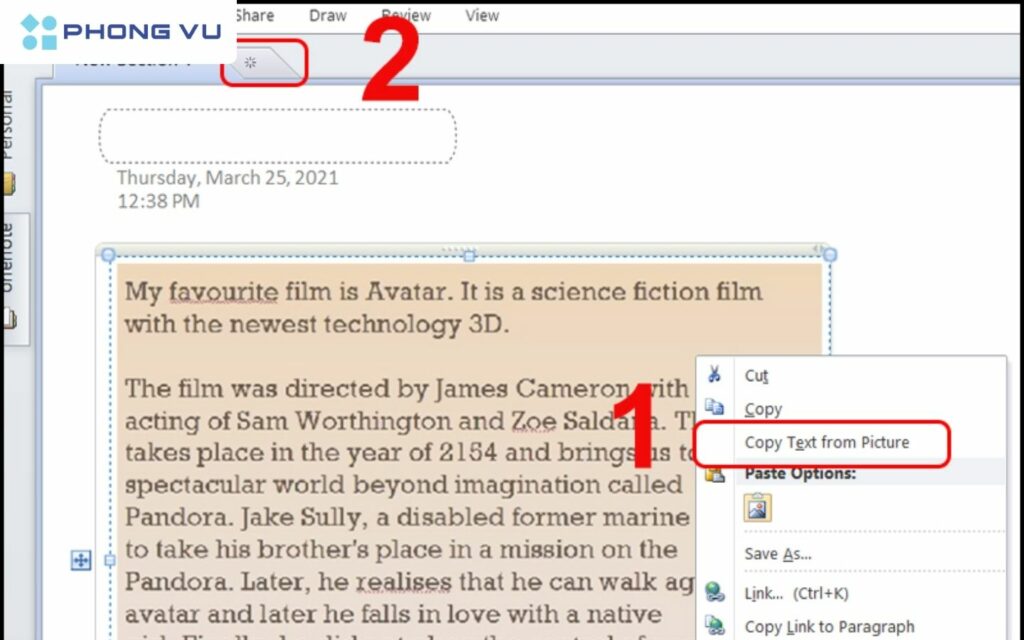The width and height of the screenshot is (1024, 640).
Task: Click the globe icon beside Link... (Ctrl+K)
Action: pyautogui.click(x=714, y=593)
